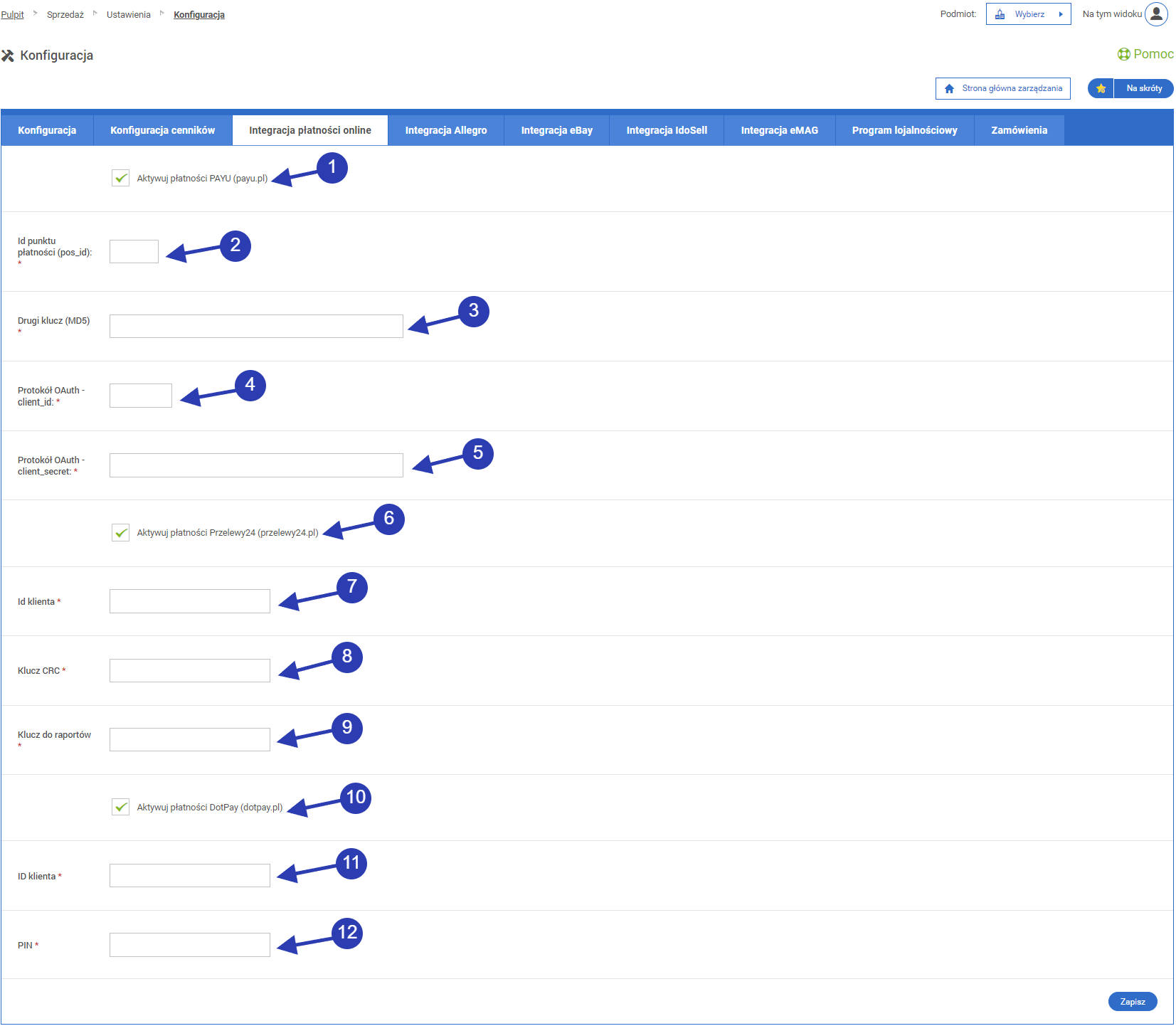Click the home icon for management page

[949, 89]
